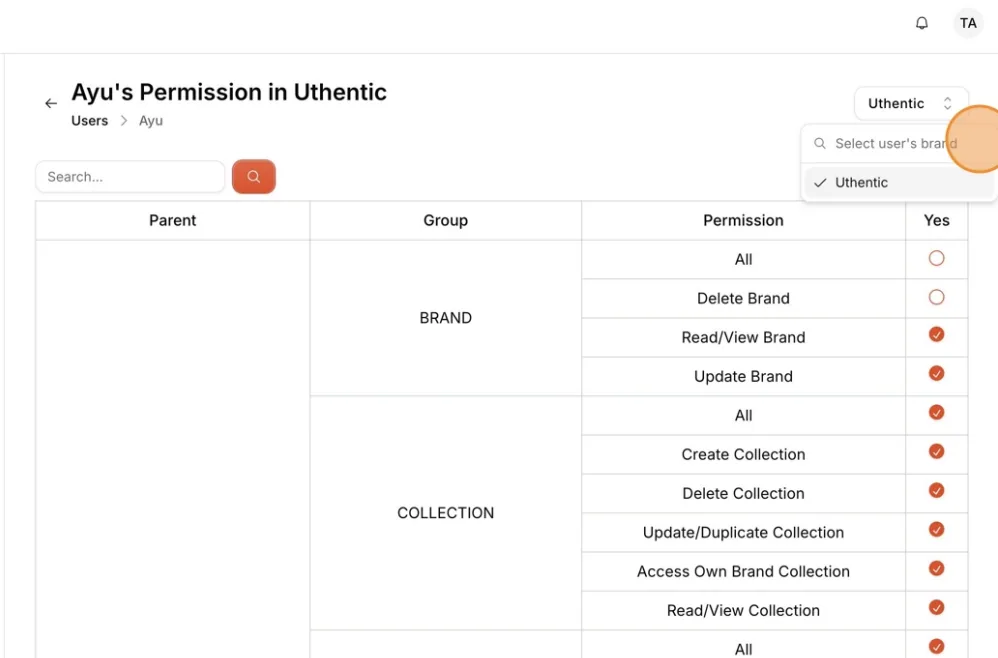Uncheck Access Own Brand Collection permission

(x=936, y=568)
